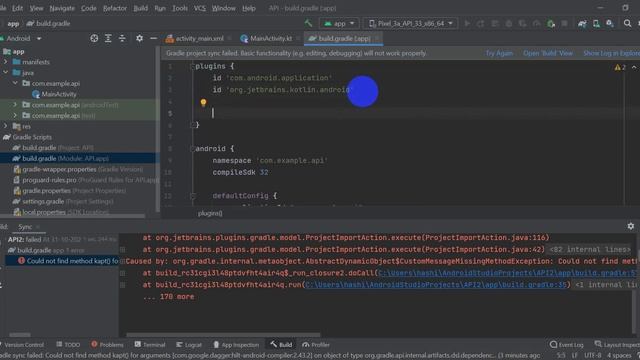This screenshot has height=360, width=640.
Task: Click the '4 spaces' indent status entry
Action: (x=620, y=356)
